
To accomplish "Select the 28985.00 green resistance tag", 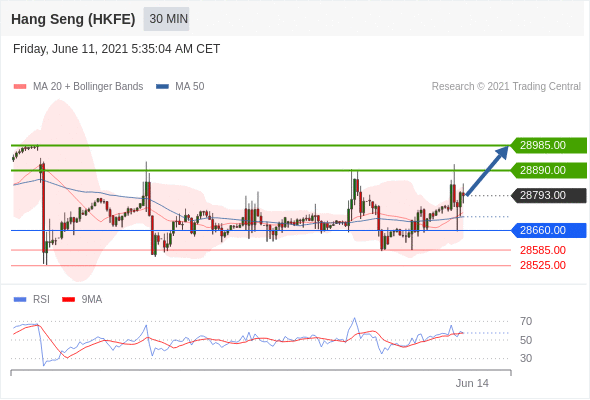I will pyautogui.click(x=549, y=145).
